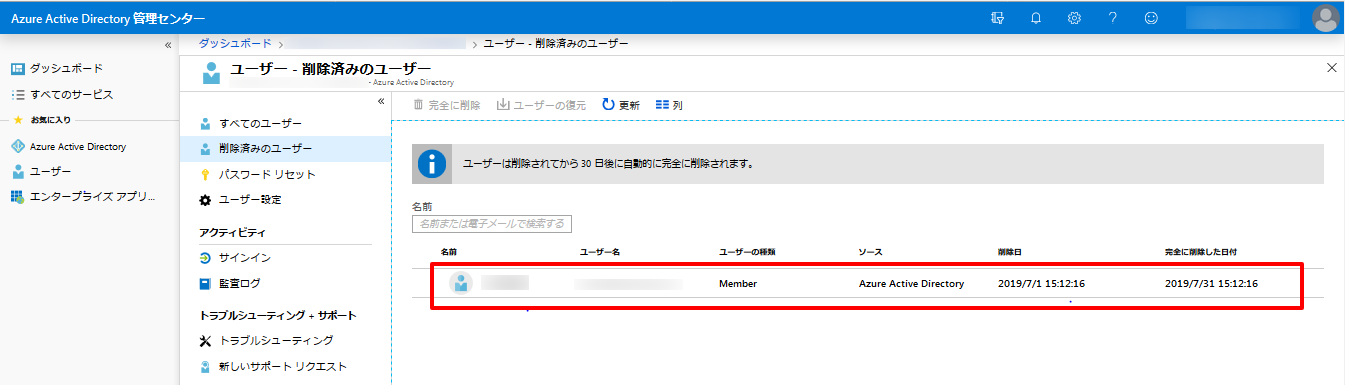This screenshot has width=1345, height=385.
Task: Click ユーザー - 削除済みのユーザー breadcrumb
Action: click(556, 44)
